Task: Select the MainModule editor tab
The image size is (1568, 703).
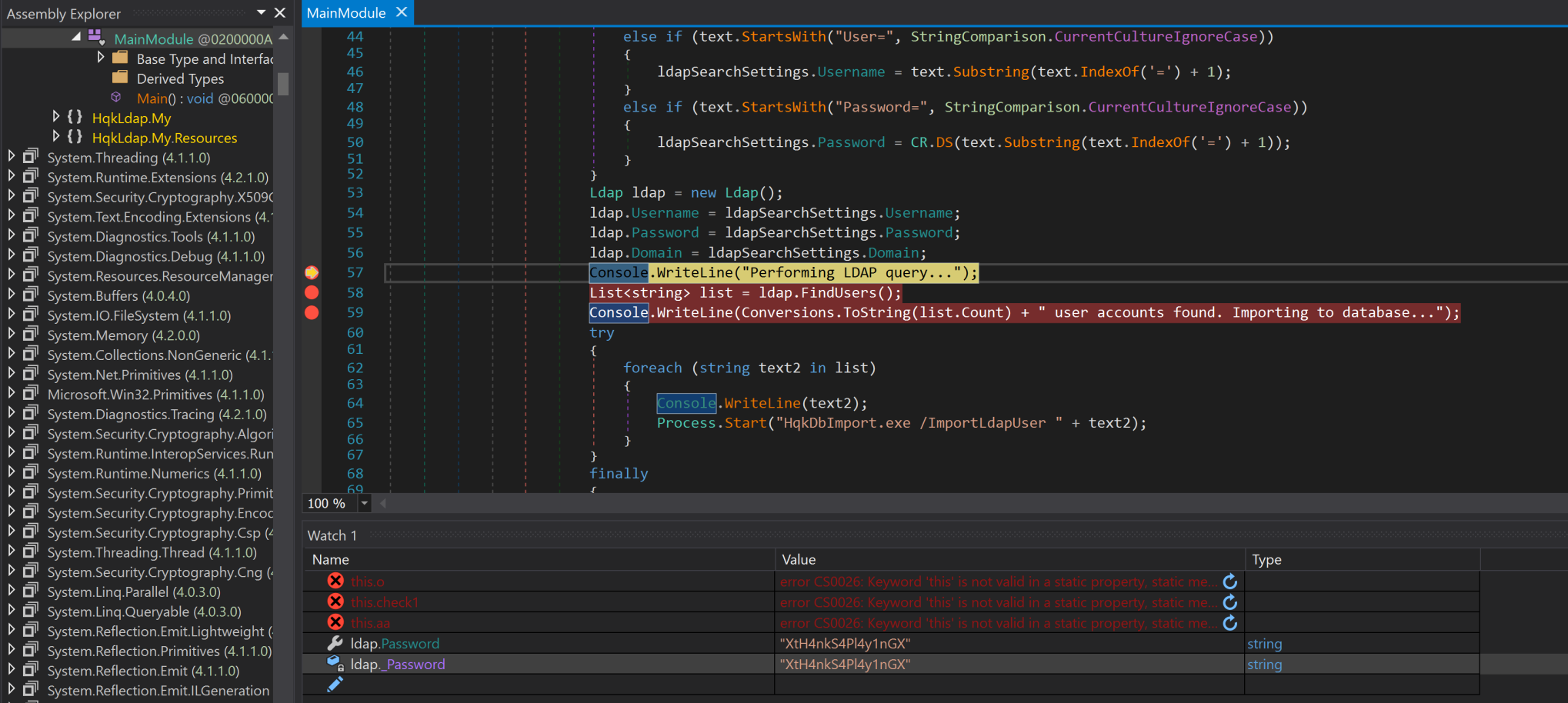Action: [346, 13]
